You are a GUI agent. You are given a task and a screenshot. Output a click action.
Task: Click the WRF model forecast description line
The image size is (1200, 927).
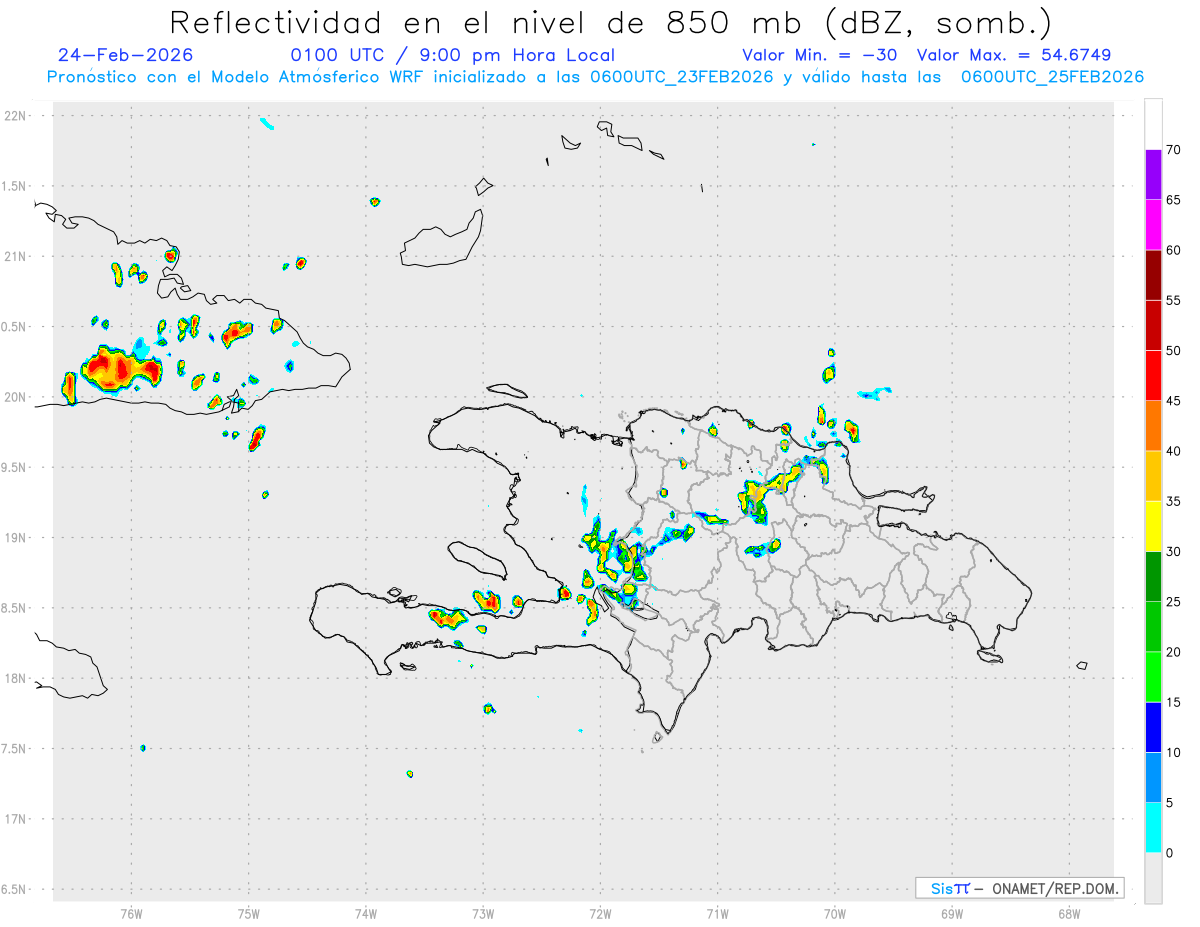point(596,76)
